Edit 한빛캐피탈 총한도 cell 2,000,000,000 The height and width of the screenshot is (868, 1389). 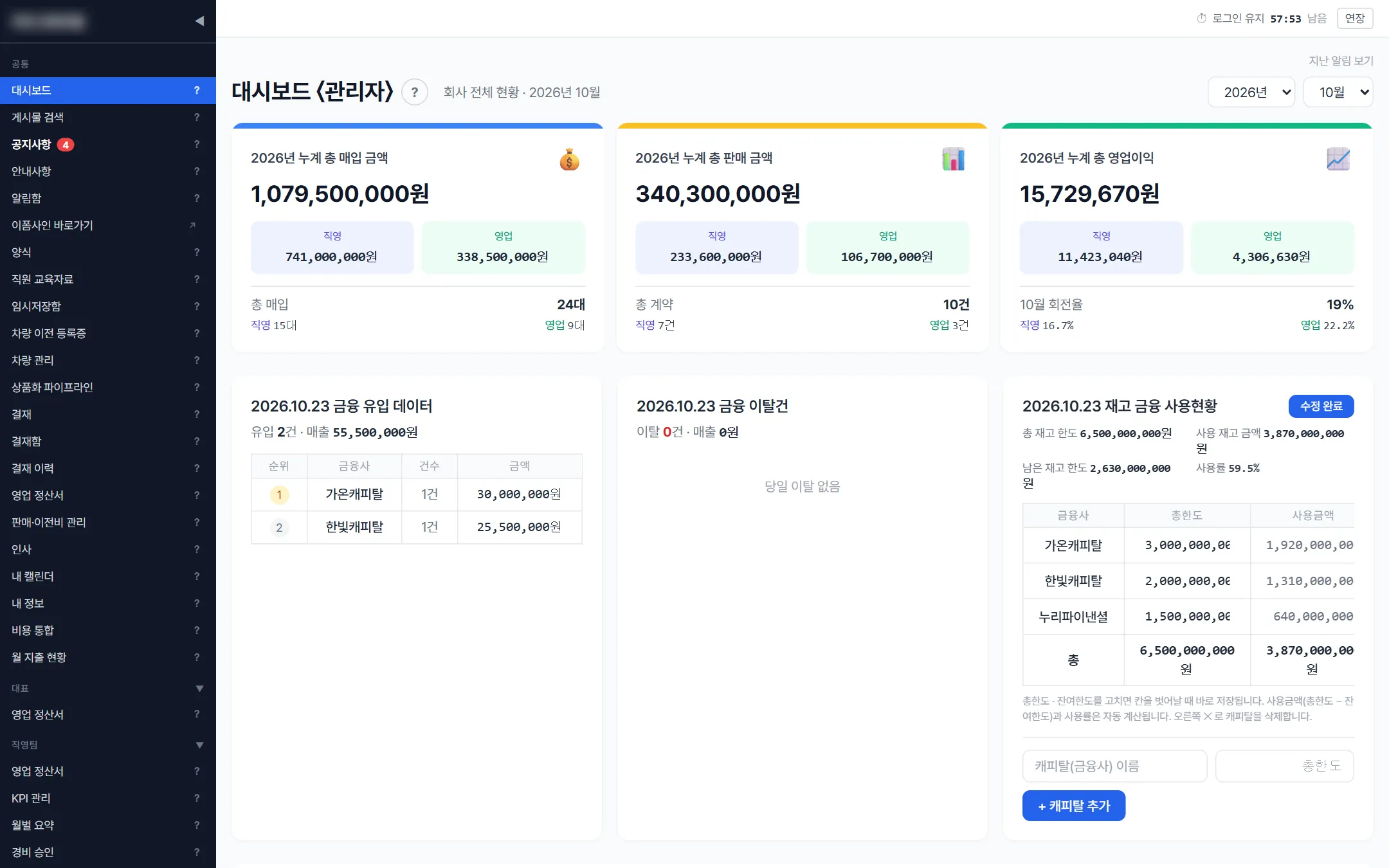point(1187,581)
